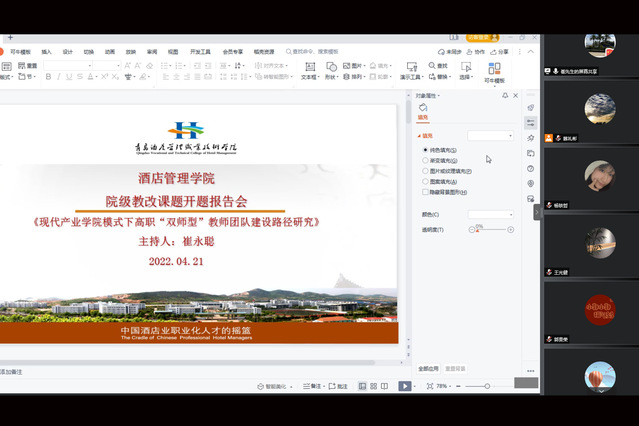Image resolution: width=639 pixels, height=426 pixels.
Task: Click the 添加备注 notes field
Action: 12,372
